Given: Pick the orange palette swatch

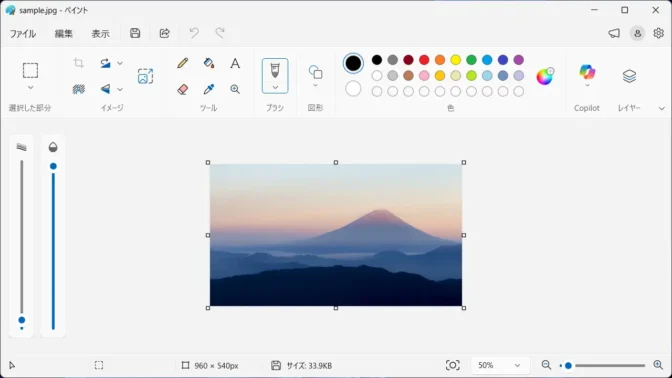Looking at the screenshot, I should click(440, 60).
